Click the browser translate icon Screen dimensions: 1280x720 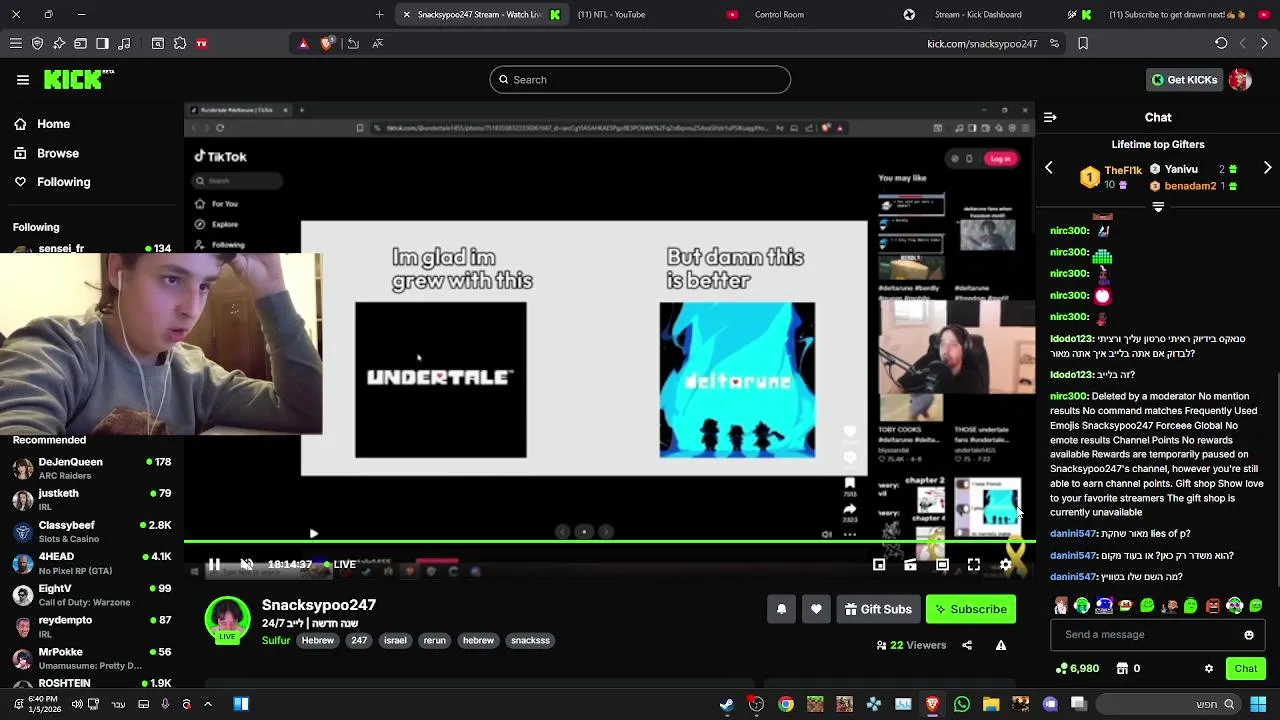(377, 43)
